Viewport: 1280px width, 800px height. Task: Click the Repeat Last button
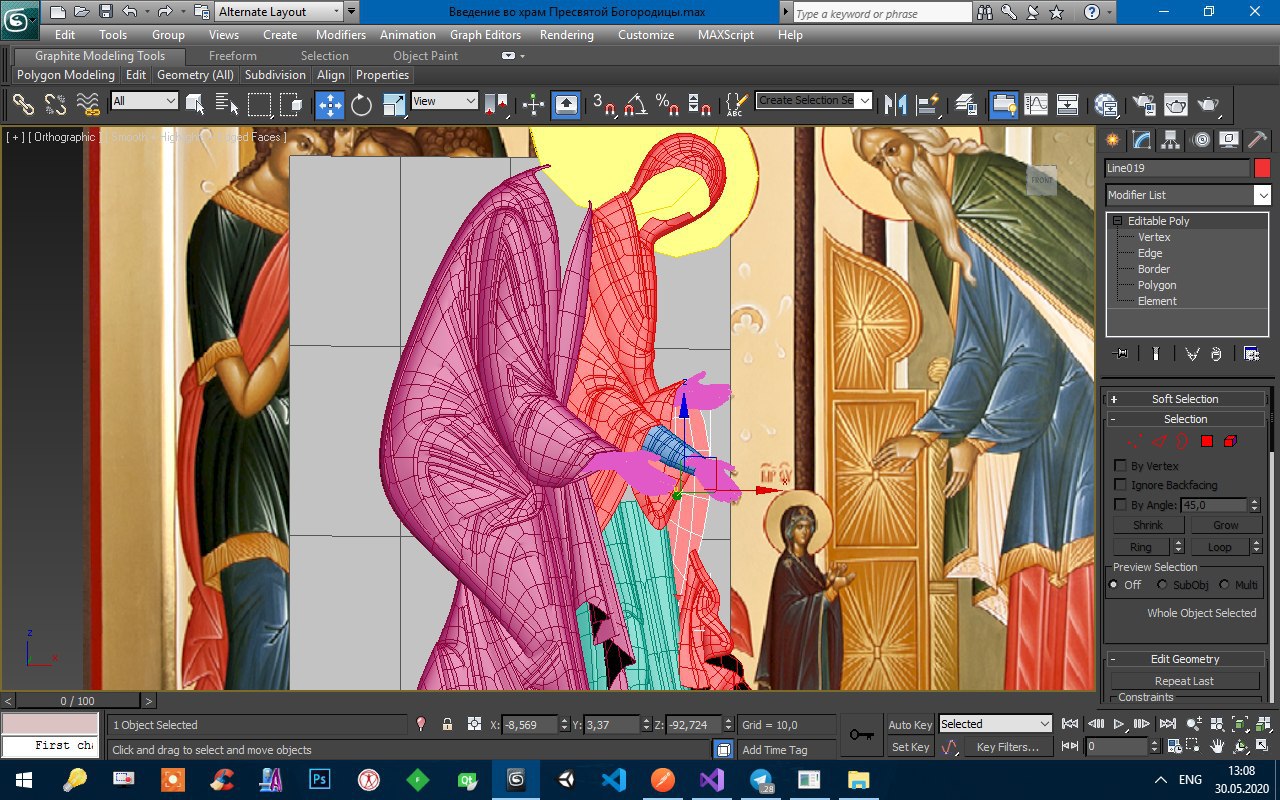click(1184, 681)
